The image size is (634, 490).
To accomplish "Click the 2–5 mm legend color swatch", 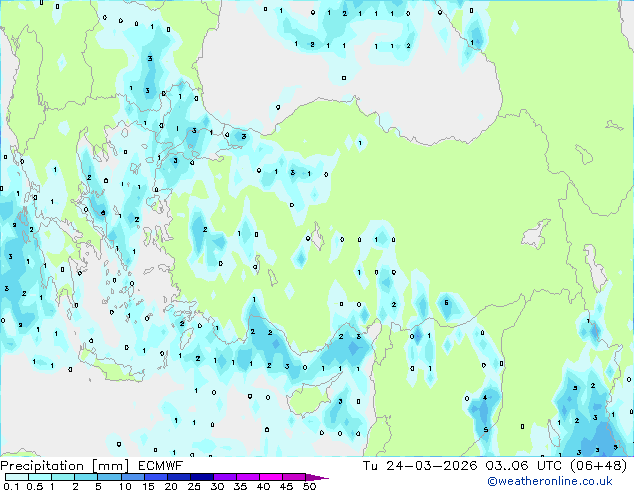I will (86, 477).
